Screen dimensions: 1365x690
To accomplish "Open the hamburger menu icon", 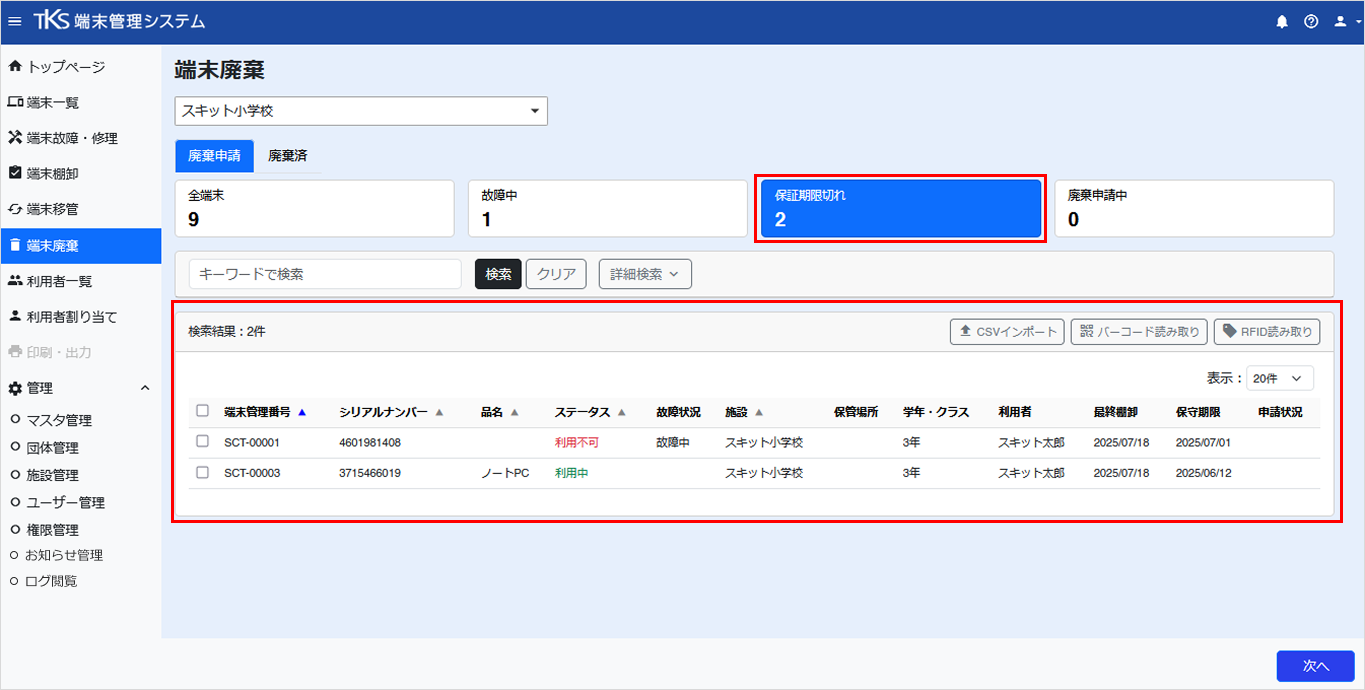I will pyautogui.click(x=14, y=21).
